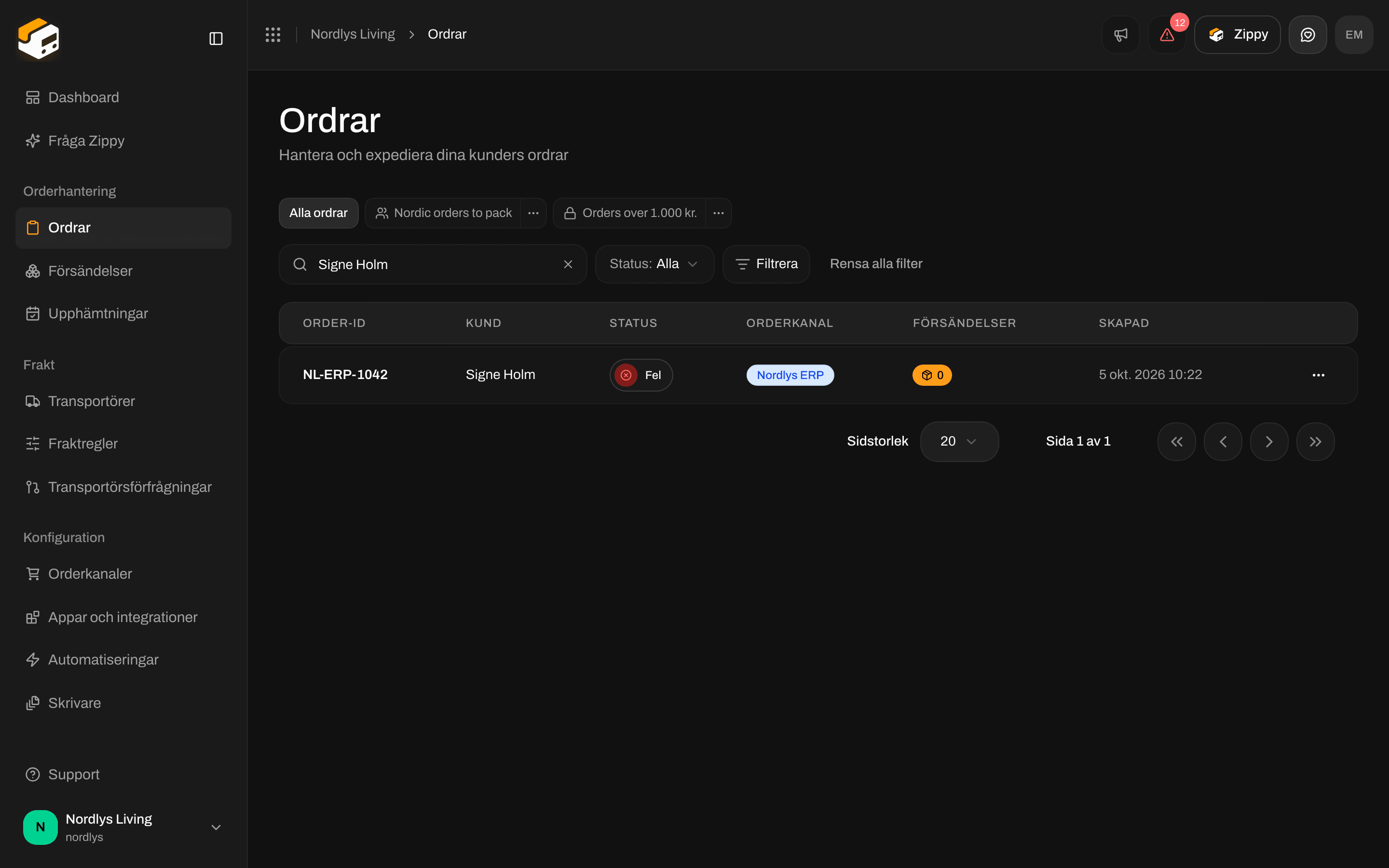Open the Status: Alla dropdown
The image size is (1389, 868).
[654, 264]
